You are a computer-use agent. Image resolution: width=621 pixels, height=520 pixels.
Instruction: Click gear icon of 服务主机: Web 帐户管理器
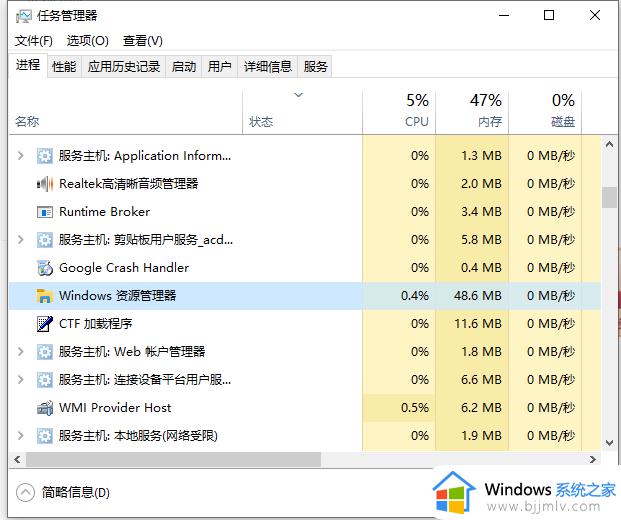click(x=45, y=352)
